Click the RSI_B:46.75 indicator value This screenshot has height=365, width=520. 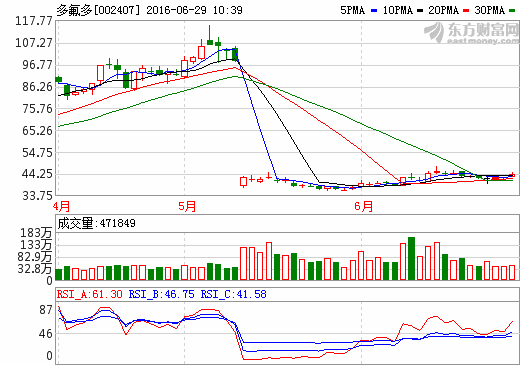click(x=161, y=294)
